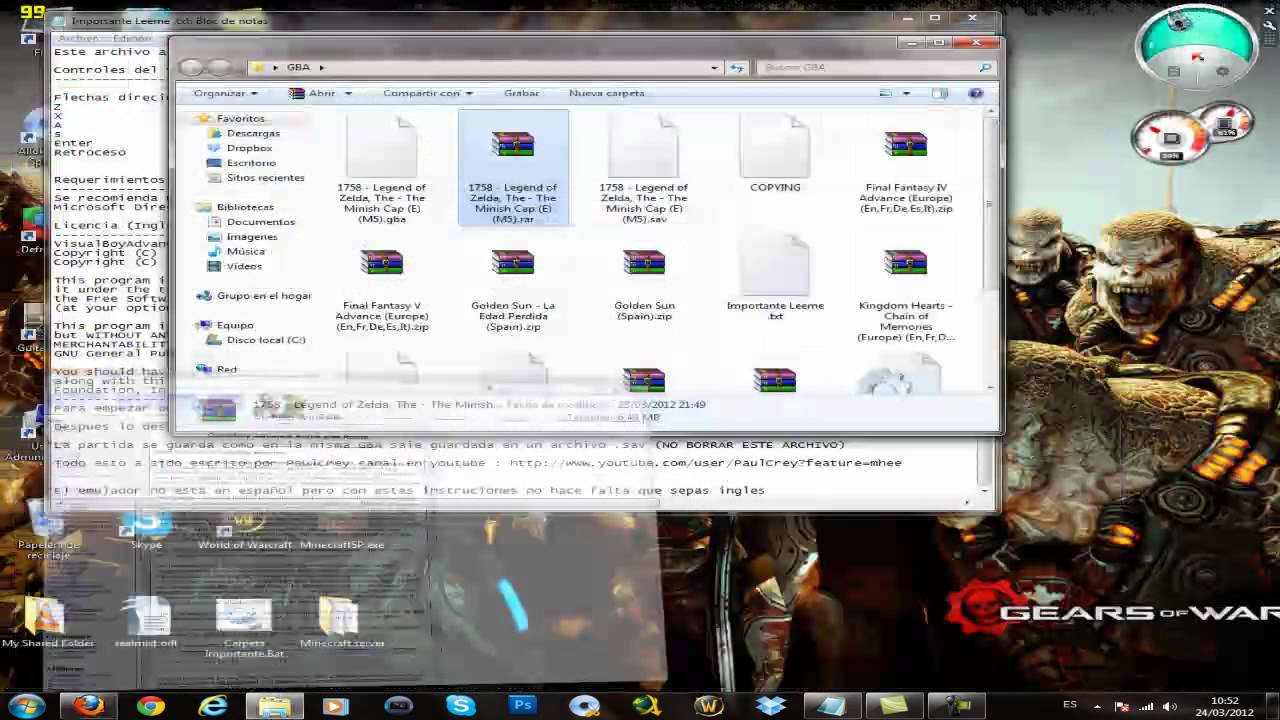1280x720 pixels.
Task: Open Vídeos library in navigation pane
Action: coord(245,267)
